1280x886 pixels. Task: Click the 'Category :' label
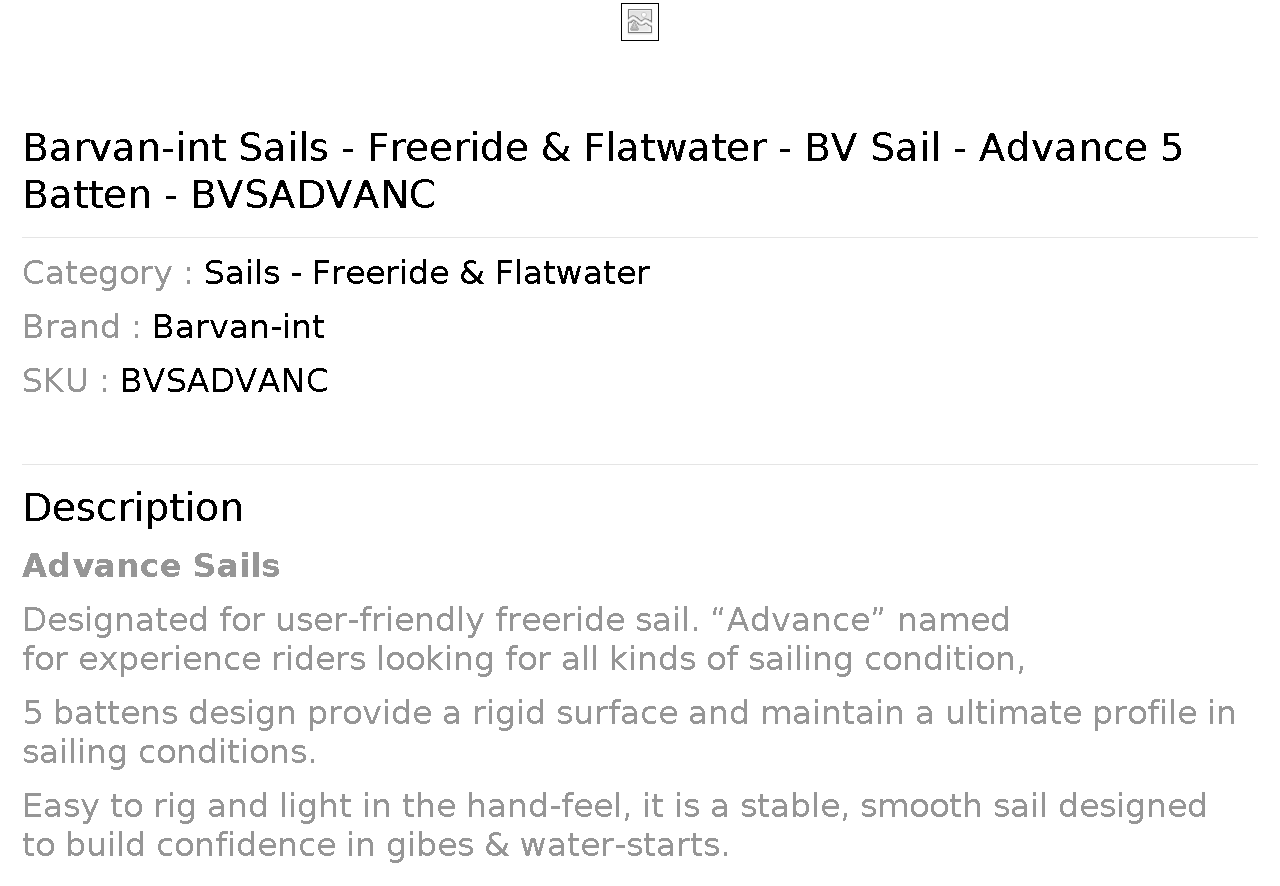[108, 273]
